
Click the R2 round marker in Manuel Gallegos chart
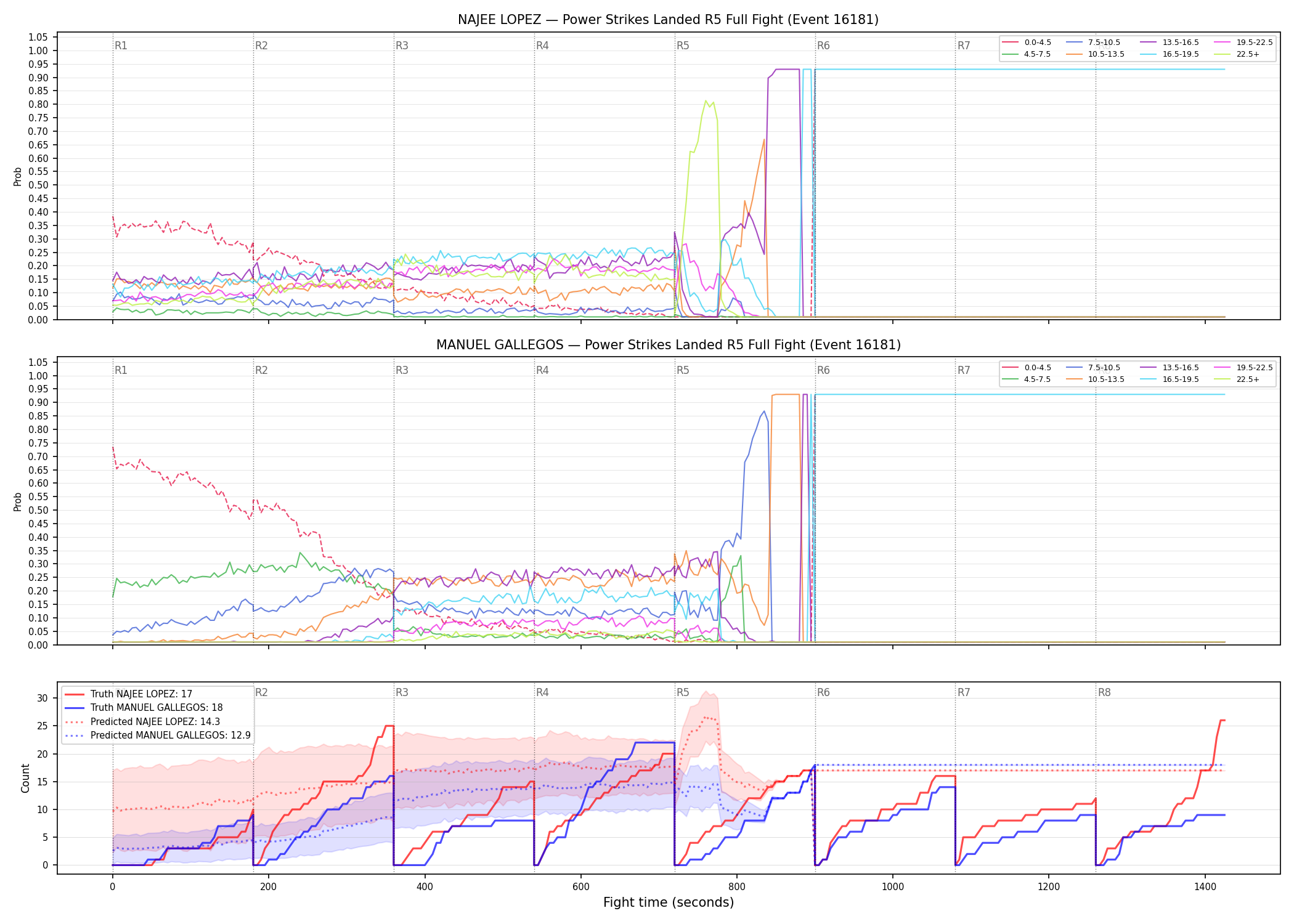261,370
